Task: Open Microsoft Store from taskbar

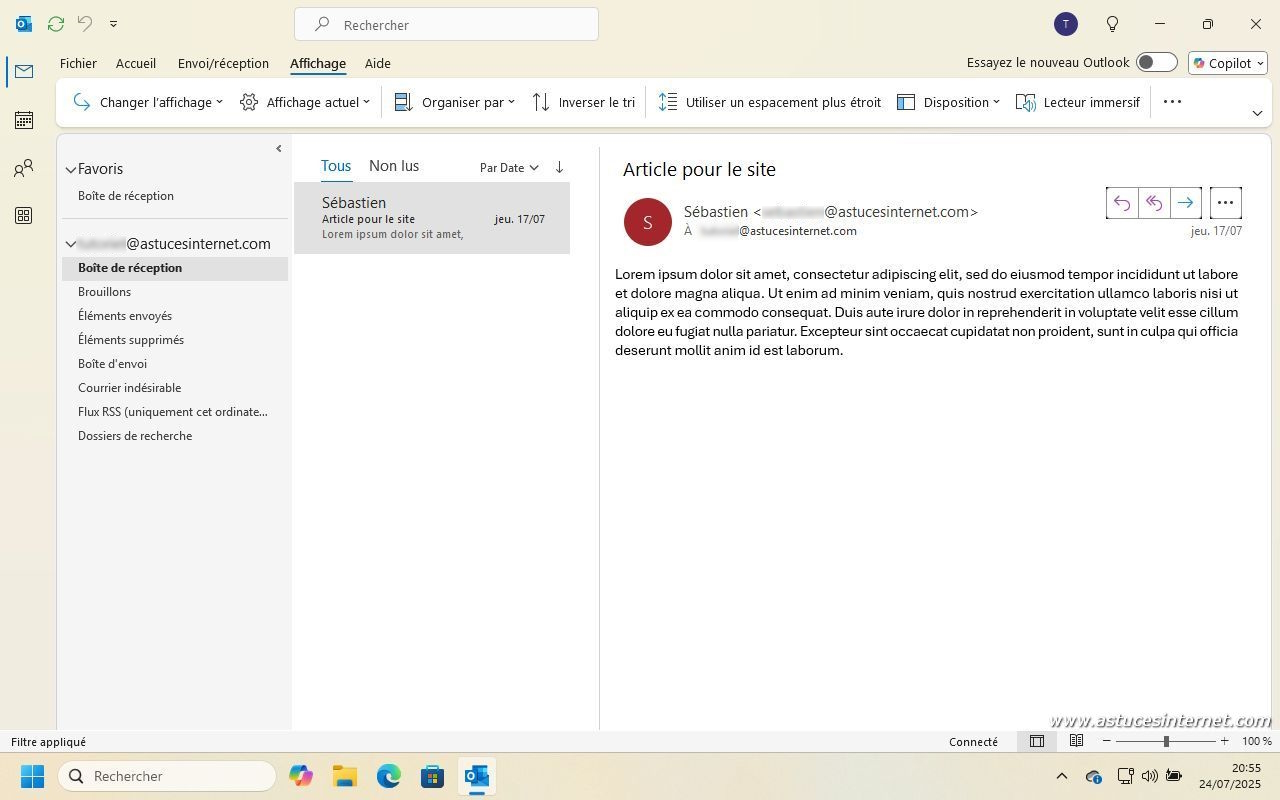Action: coord(433,776)
